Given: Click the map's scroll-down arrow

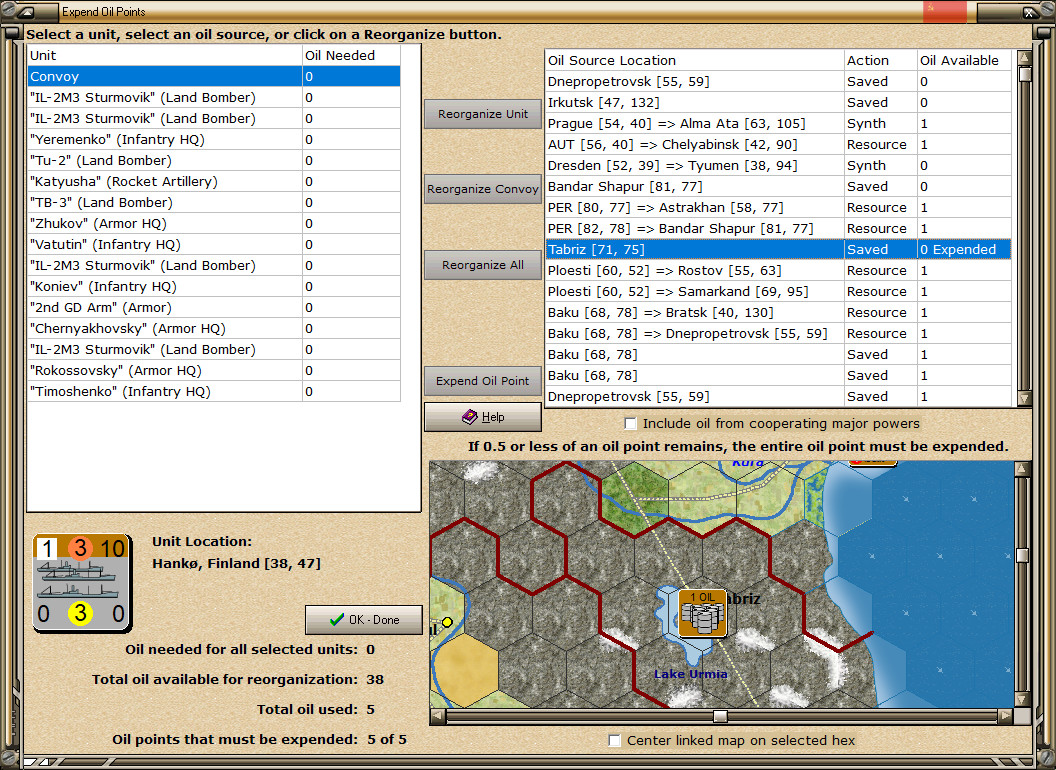Looking at the screenshot, I should tap(1022, 699).
